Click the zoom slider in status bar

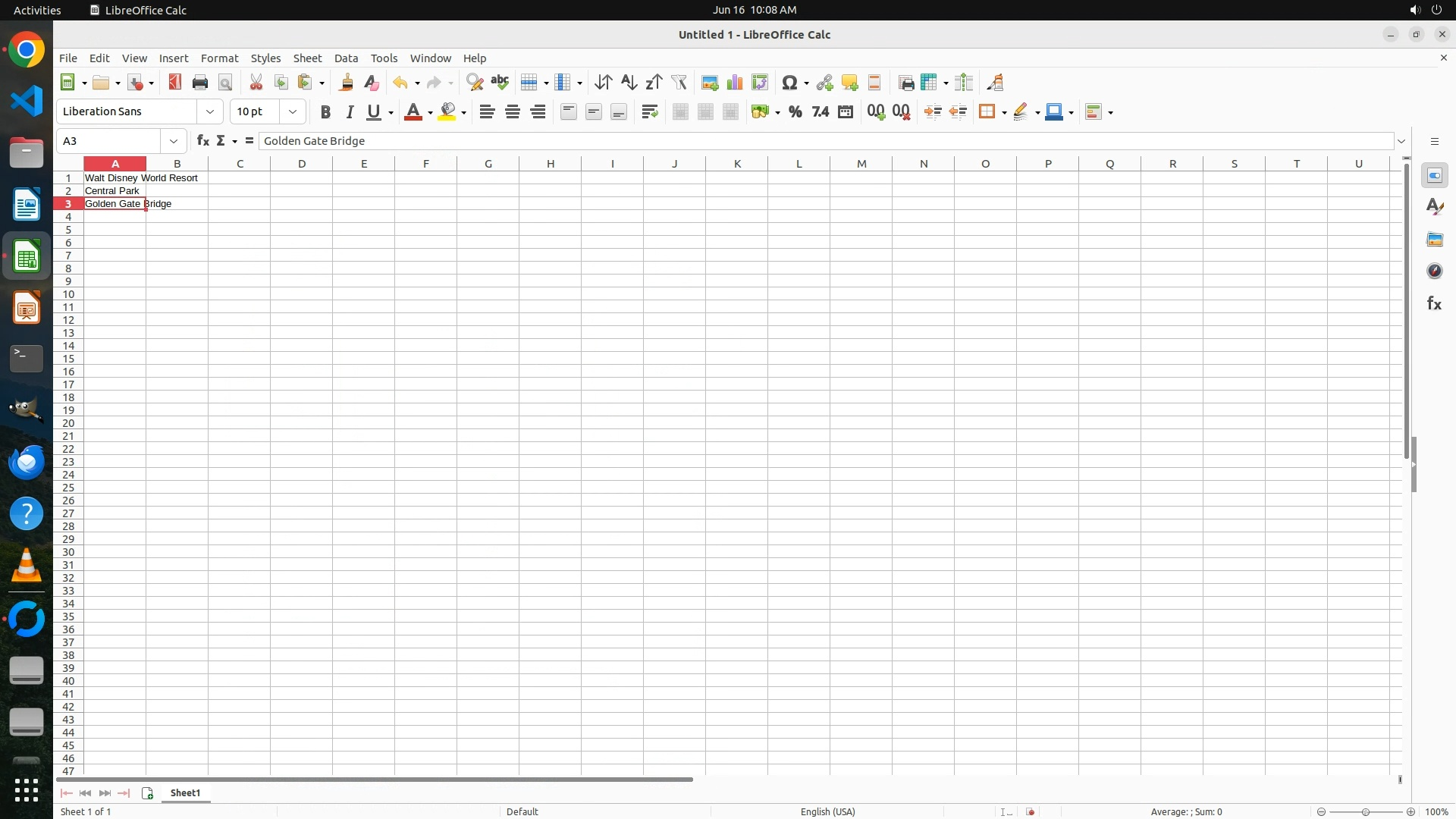point(1365,812)
